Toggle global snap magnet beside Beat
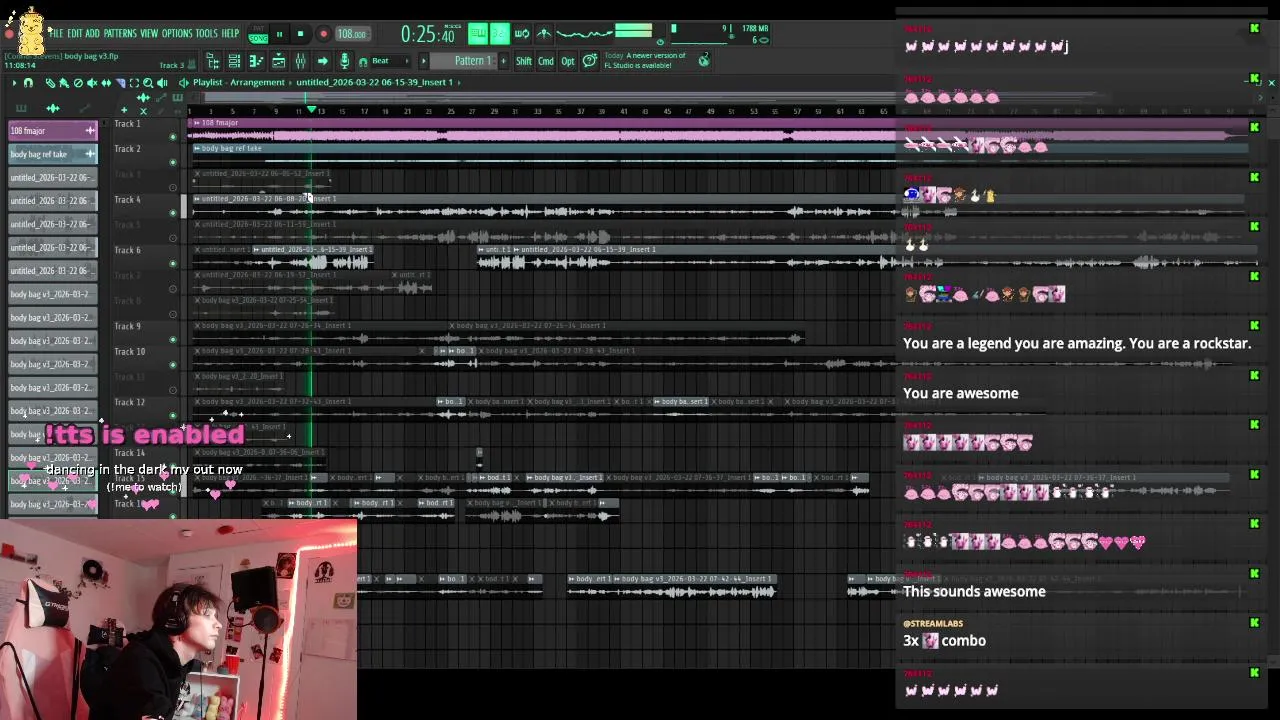Image resolution: width=1280 pixels, height=720 pixels. coord(363,62)
